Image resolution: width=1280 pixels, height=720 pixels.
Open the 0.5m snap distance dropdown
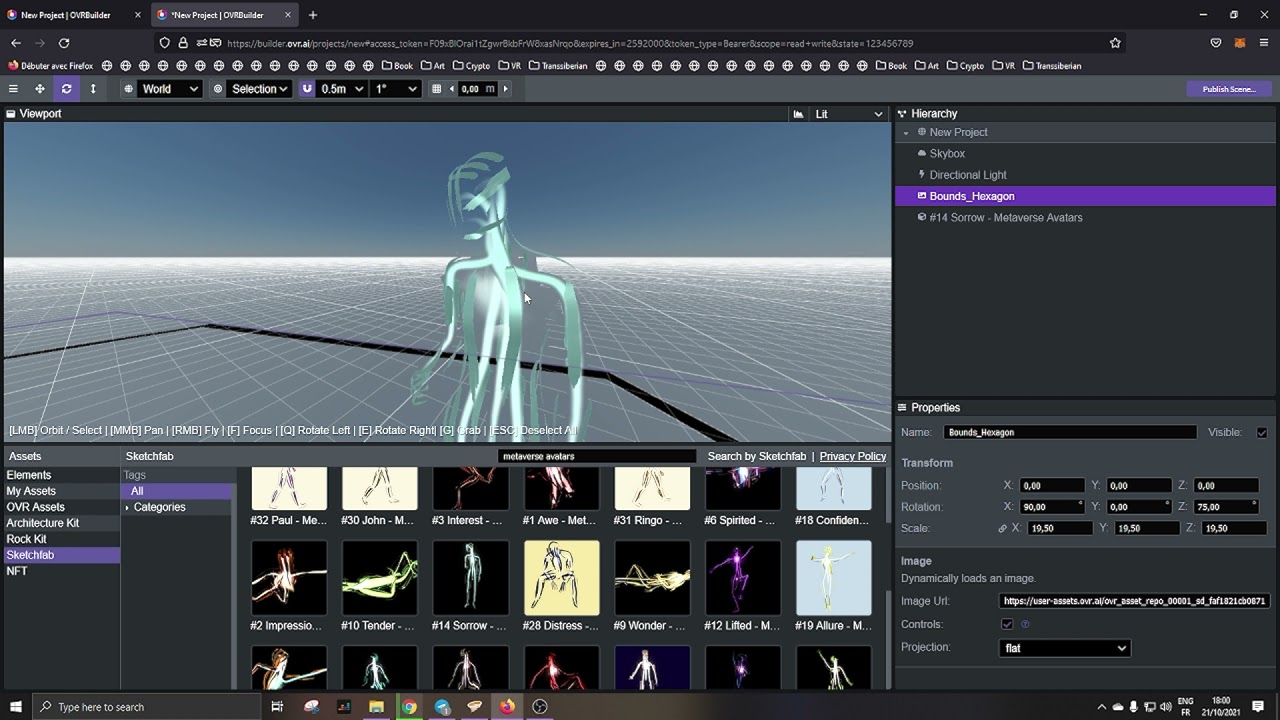342,89
